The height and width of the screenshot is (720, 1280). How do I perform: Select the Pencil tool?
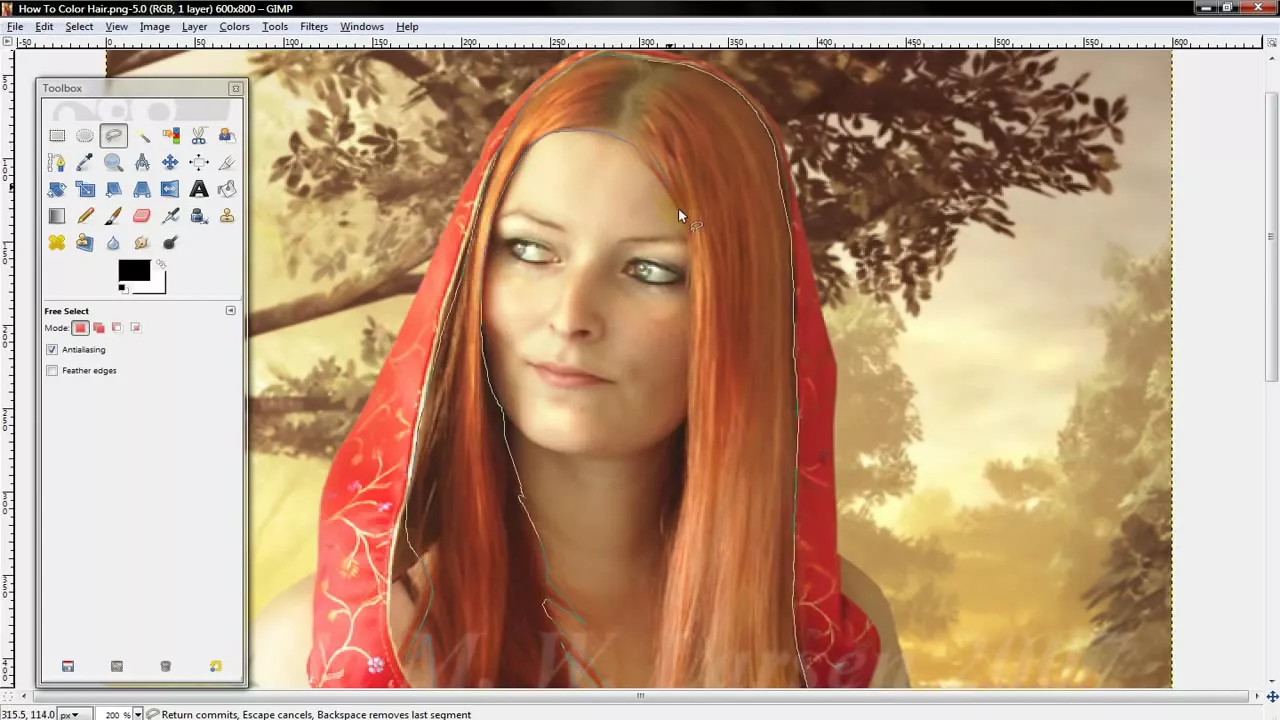pos(85,216)
